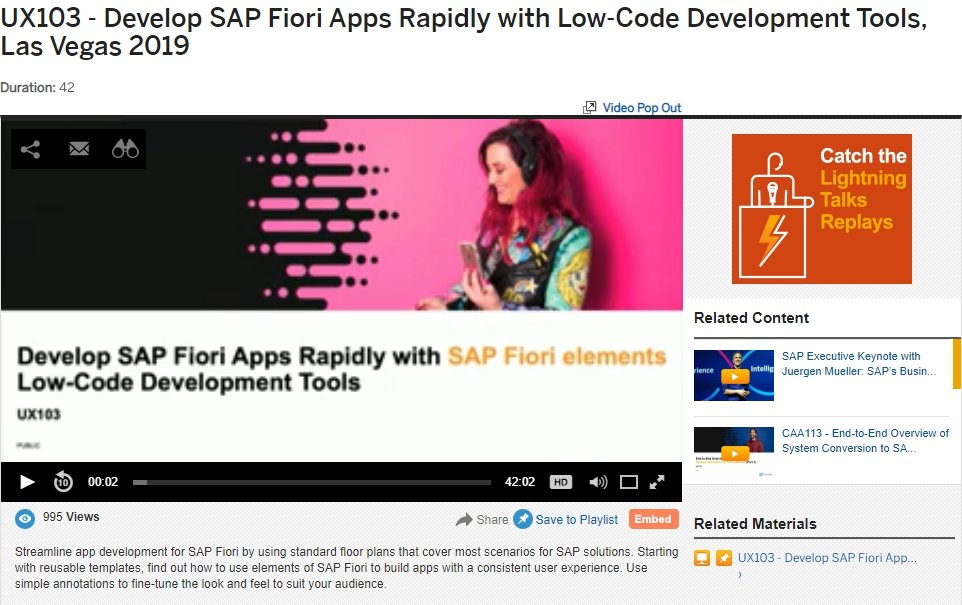Click the share icon on video overlay

click(30, 149)
